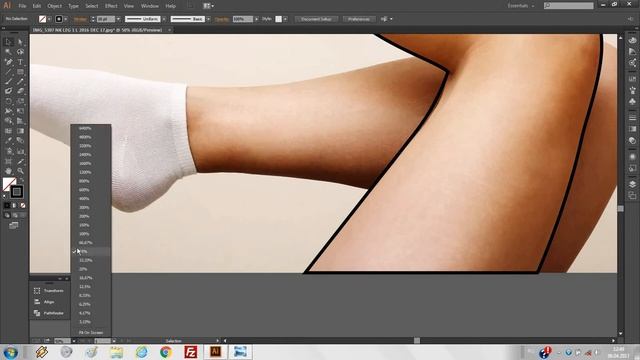Select the Eraser tool
640x360 pixels.
click(20, 91)
